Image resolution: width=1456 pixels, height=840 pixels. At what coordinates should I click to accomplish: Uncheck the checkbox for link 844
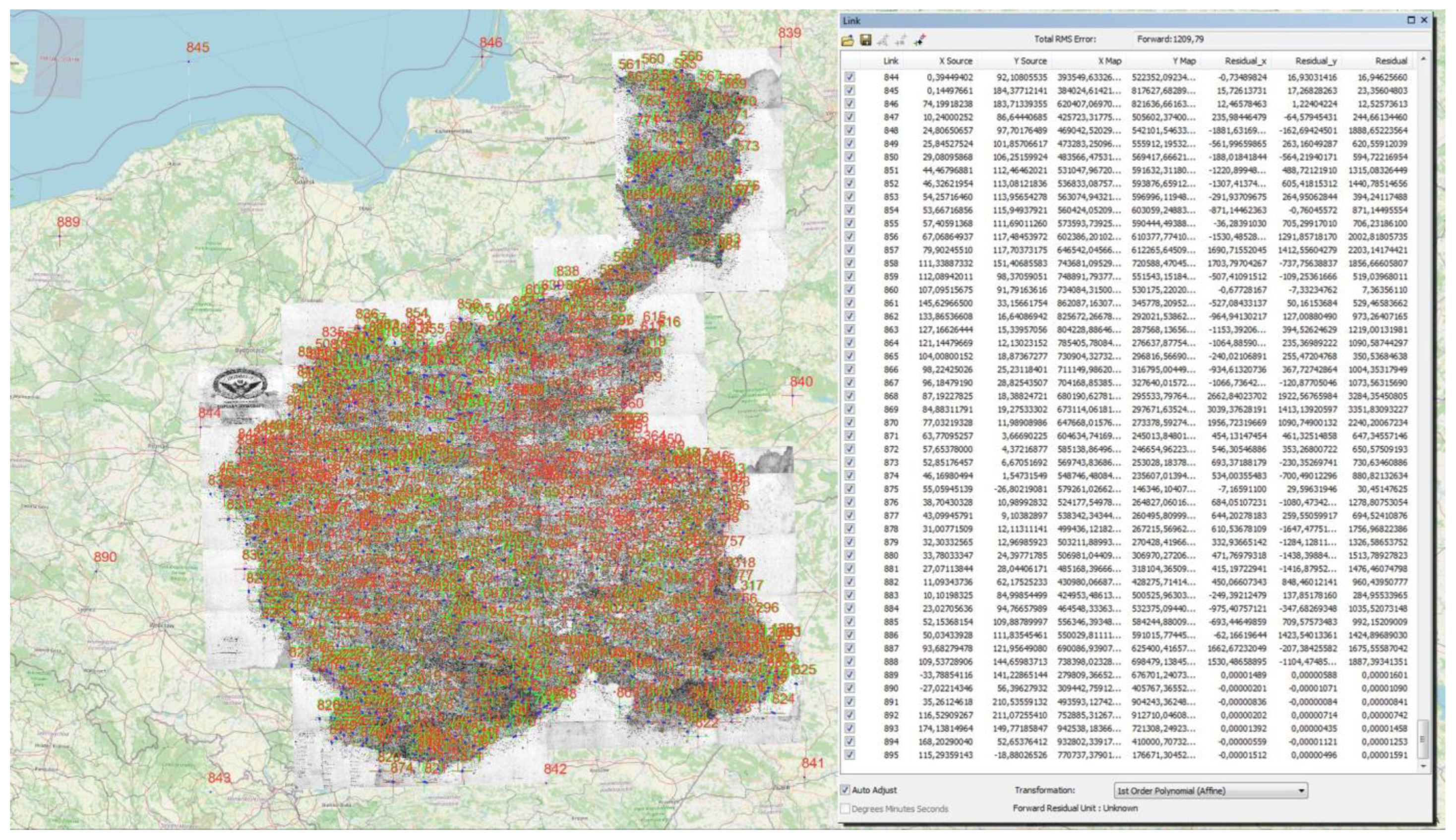click(849, 77)
